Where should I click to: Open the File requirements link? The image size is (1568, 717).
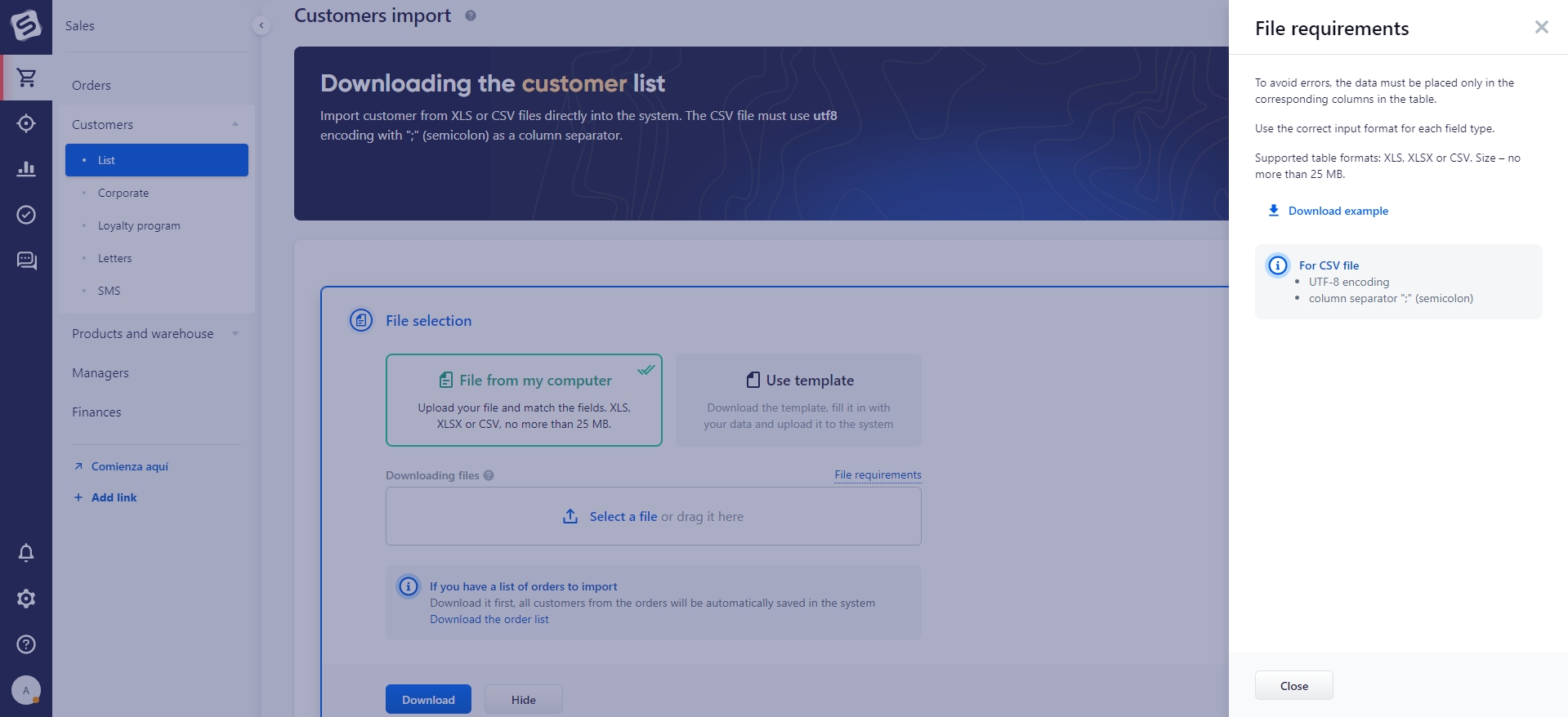click(878, 474)
